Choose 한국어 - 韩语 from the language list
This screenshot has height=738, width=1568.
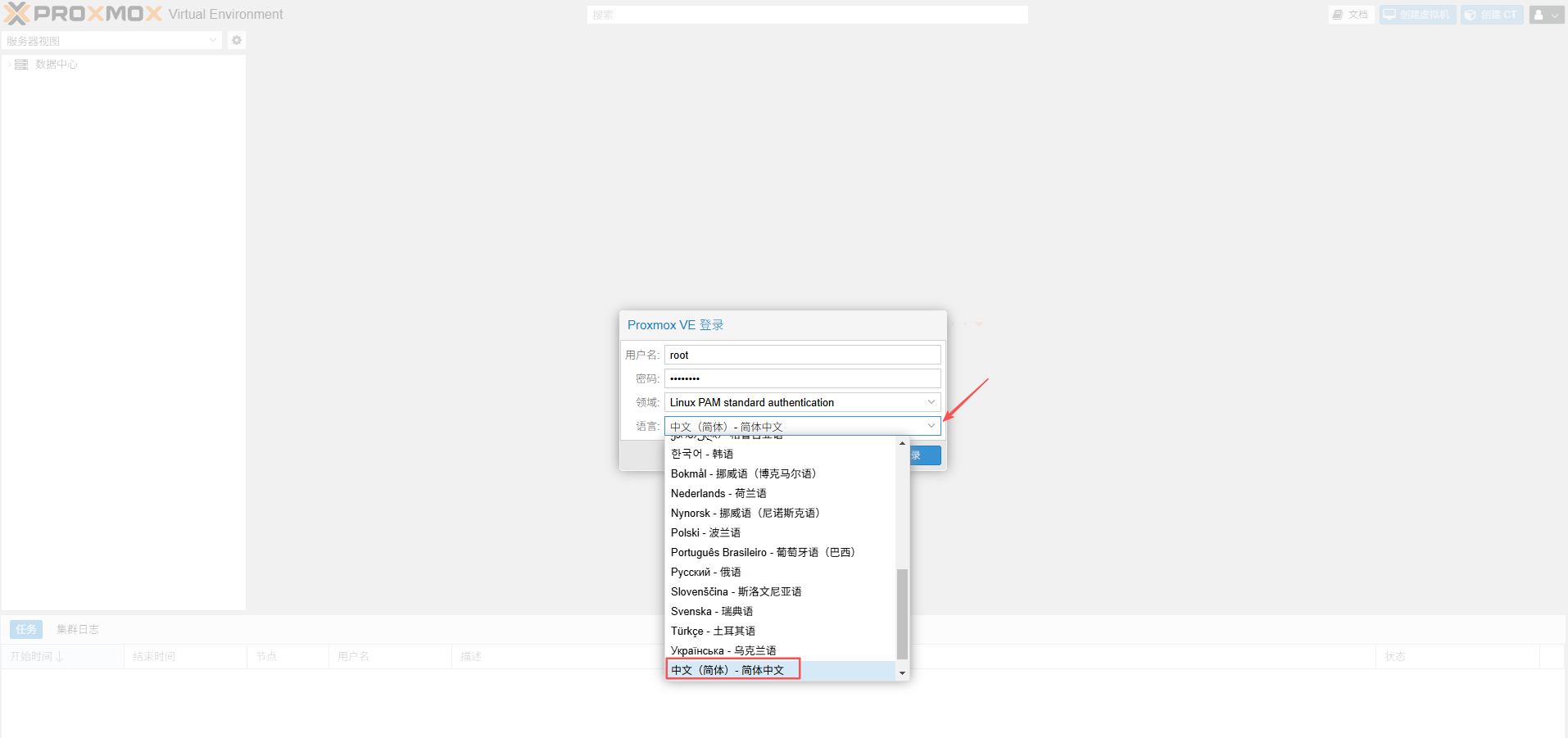click(x=781, y=454)
